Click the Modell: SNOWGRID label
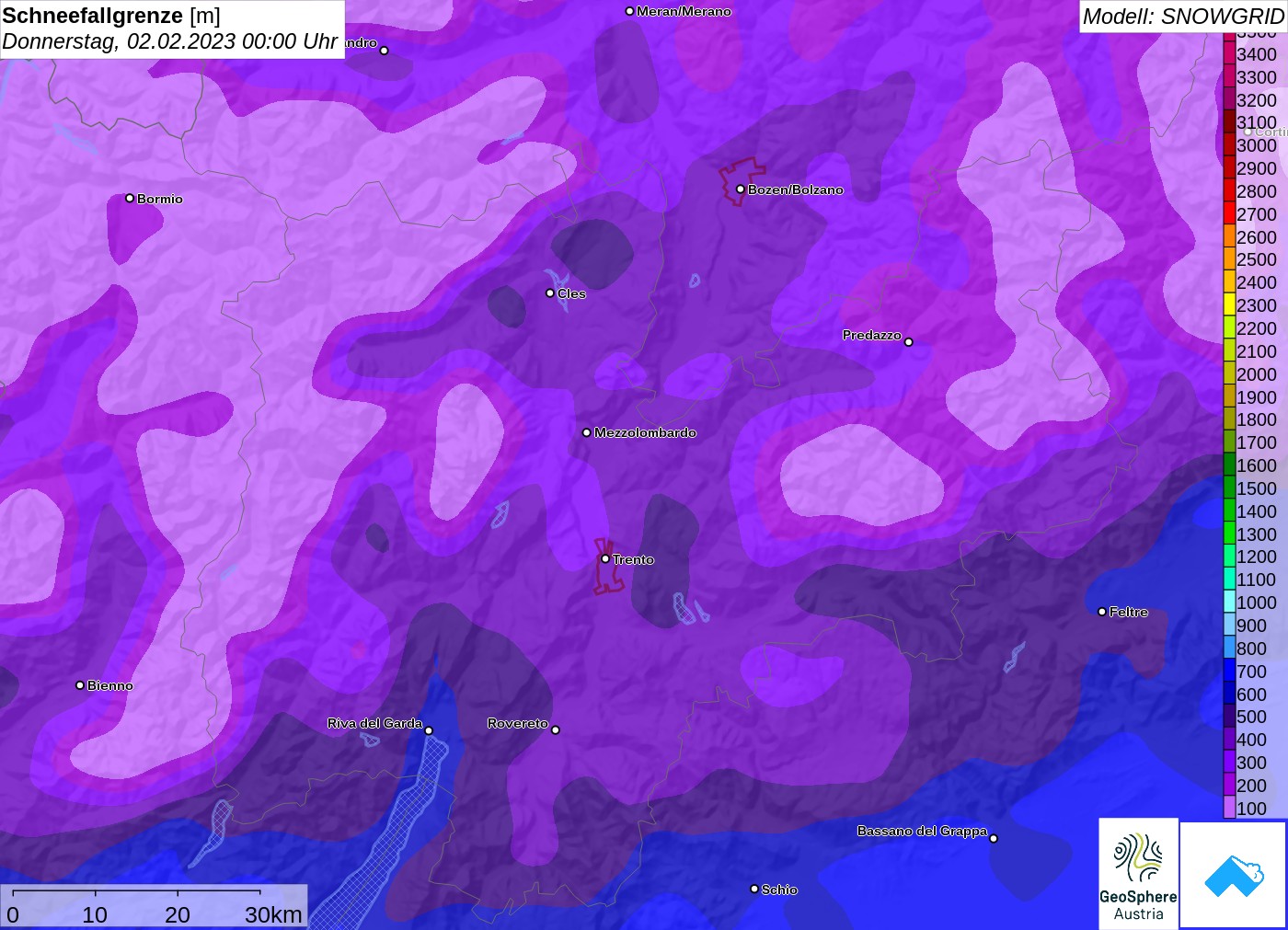Viewport: 1288px width, 930px height. pyautogui.click(x=1183, y=17)
